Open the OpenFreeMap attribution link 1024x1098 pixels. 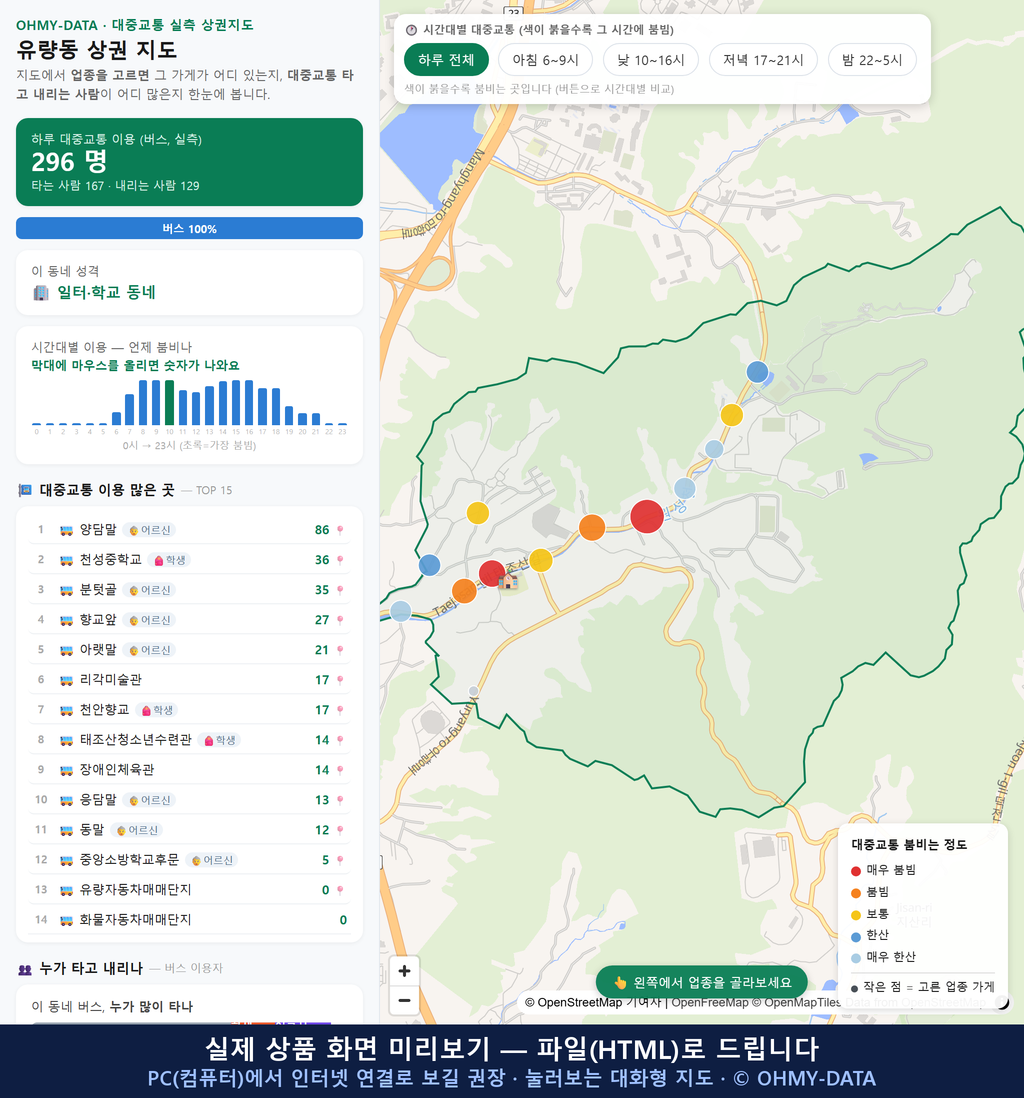point(710,1003)
